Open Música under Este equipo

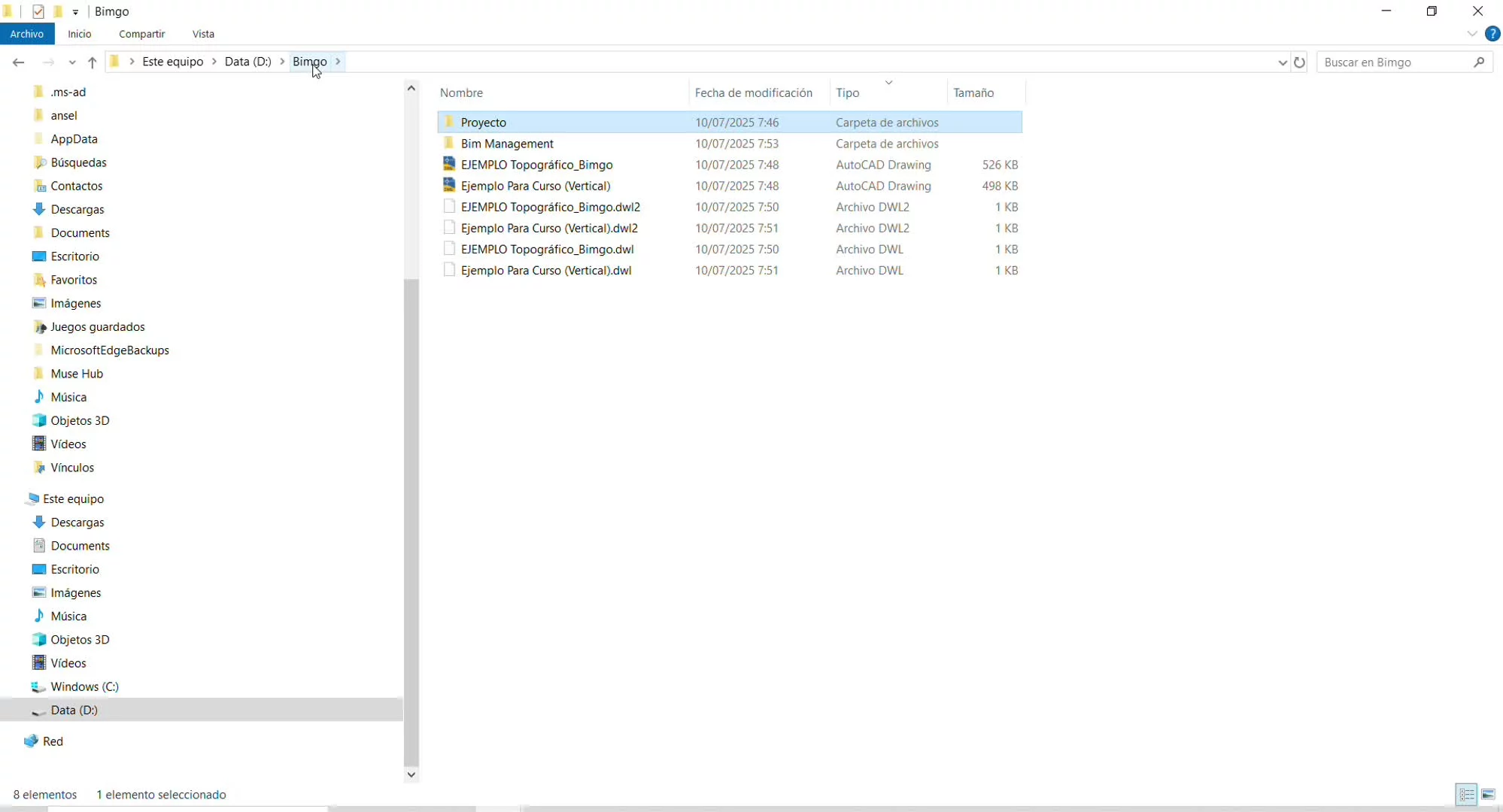(x=68, y=616)
